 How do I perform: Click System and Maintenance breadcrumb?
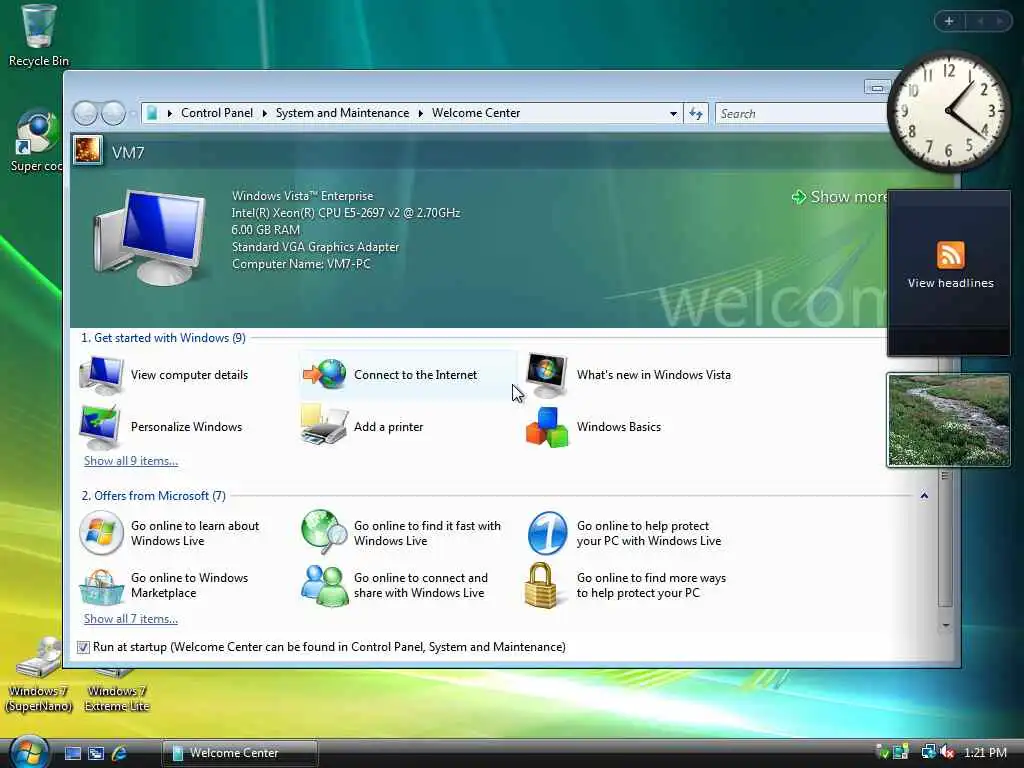(342, 113)
